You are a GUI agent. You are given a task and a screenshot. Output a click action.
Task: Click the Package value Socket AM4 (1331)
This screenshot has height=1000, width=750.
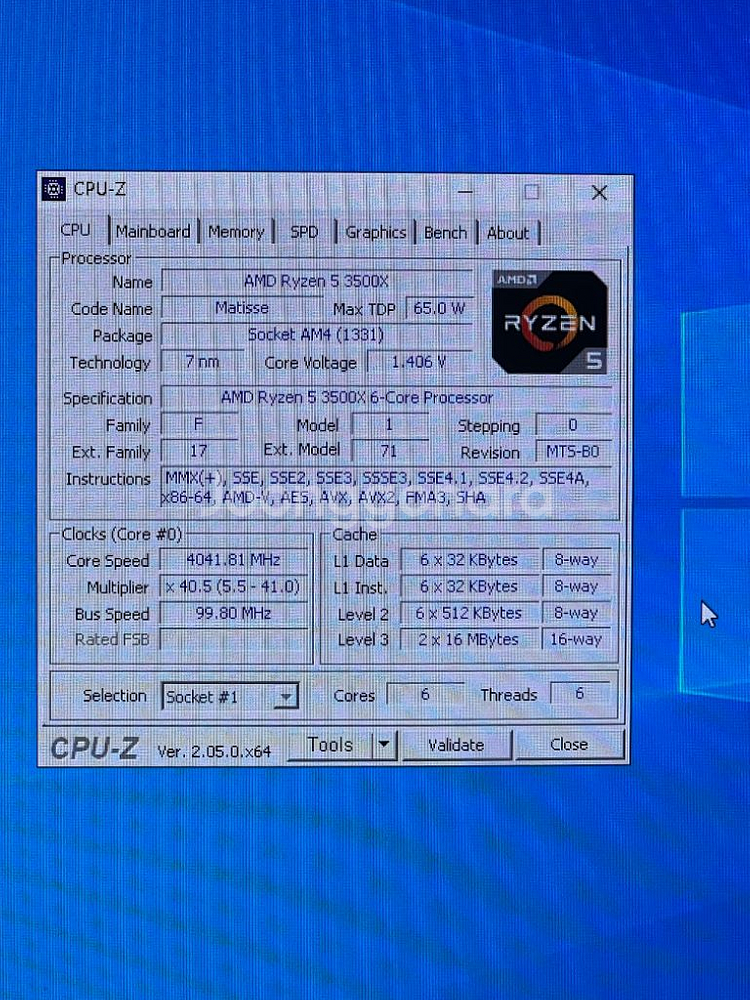pos(317,335)
